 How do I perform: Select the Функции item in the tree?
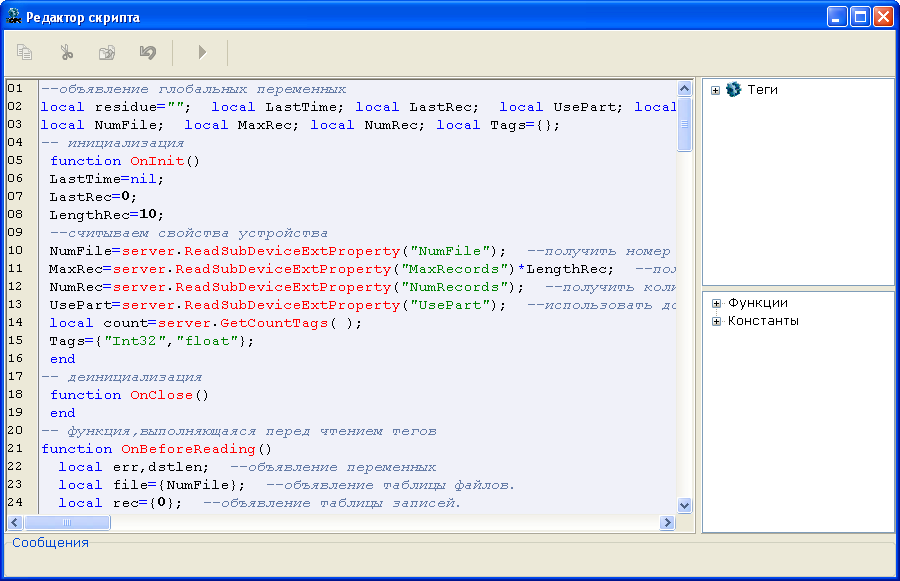point(758,303)
